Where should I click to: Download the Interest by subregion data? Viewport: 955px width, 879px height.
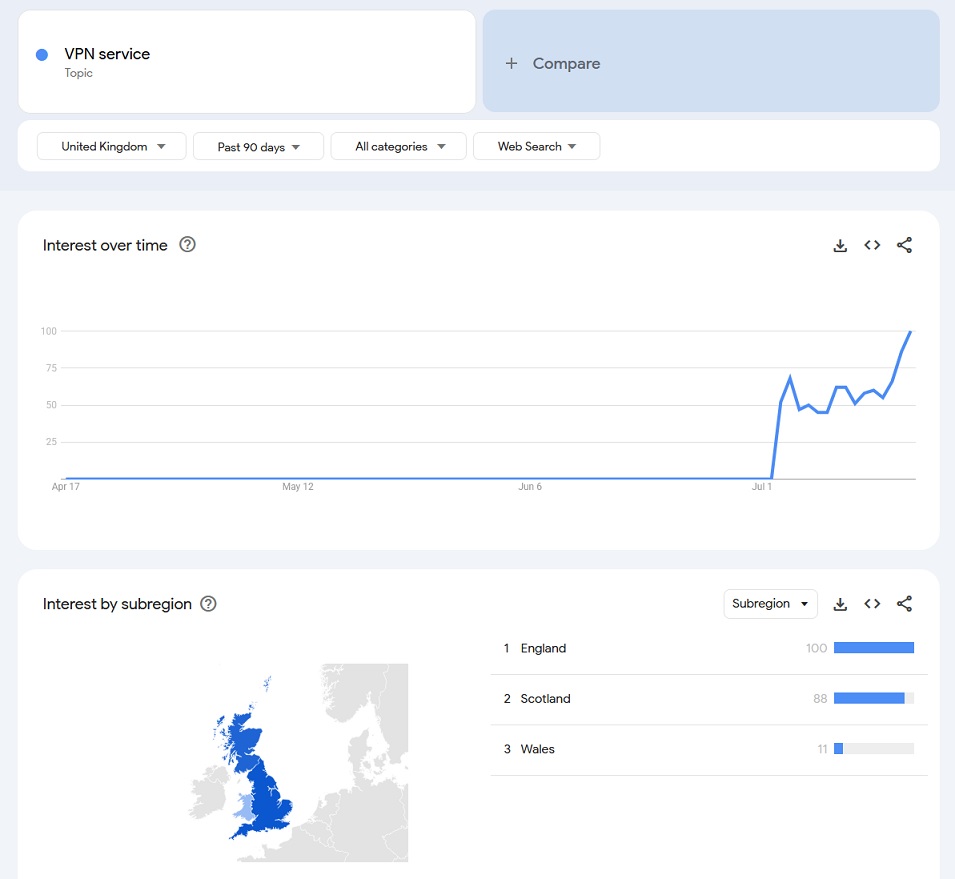tap(840, 604)
